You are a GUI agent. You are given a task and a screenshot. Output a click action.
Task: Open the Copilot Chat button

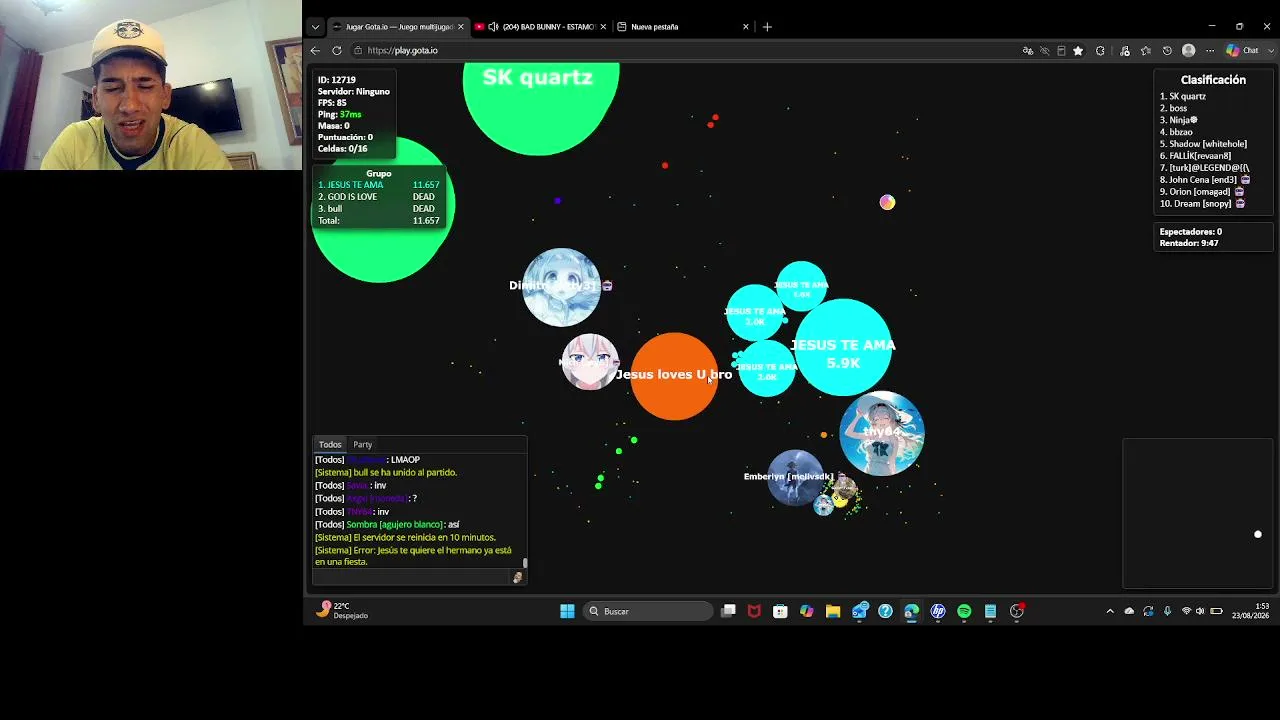click(x=1243, y=50)
